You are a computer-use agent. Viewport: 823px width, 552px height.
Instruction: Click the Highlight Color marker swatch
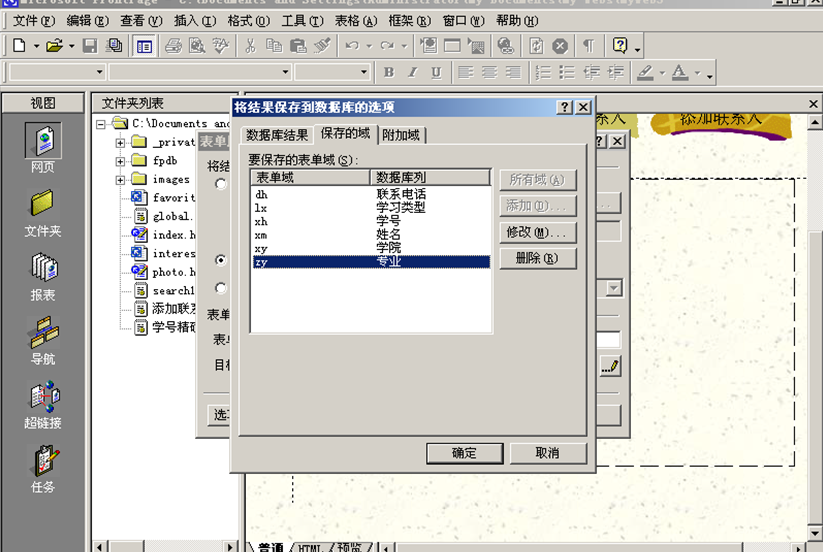click(x=646, y=72)
